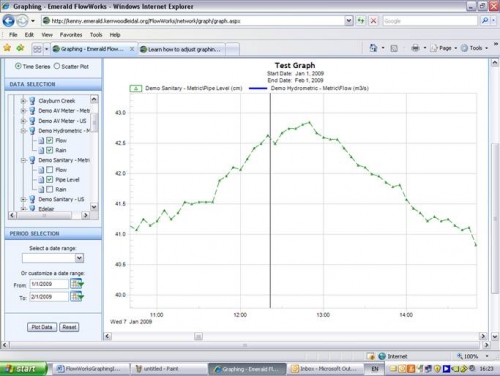Switch to Learn how to adjust graphing tab

coord(183,49)
